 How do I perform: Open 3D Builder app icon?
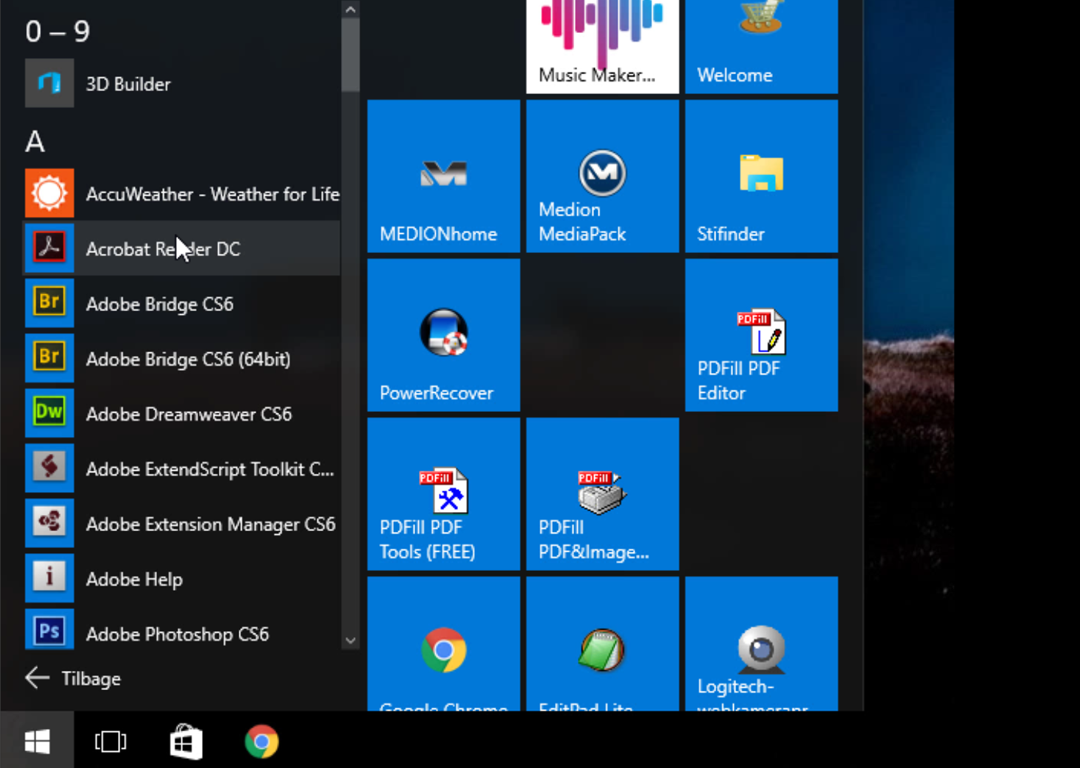(x=50, y=83)
